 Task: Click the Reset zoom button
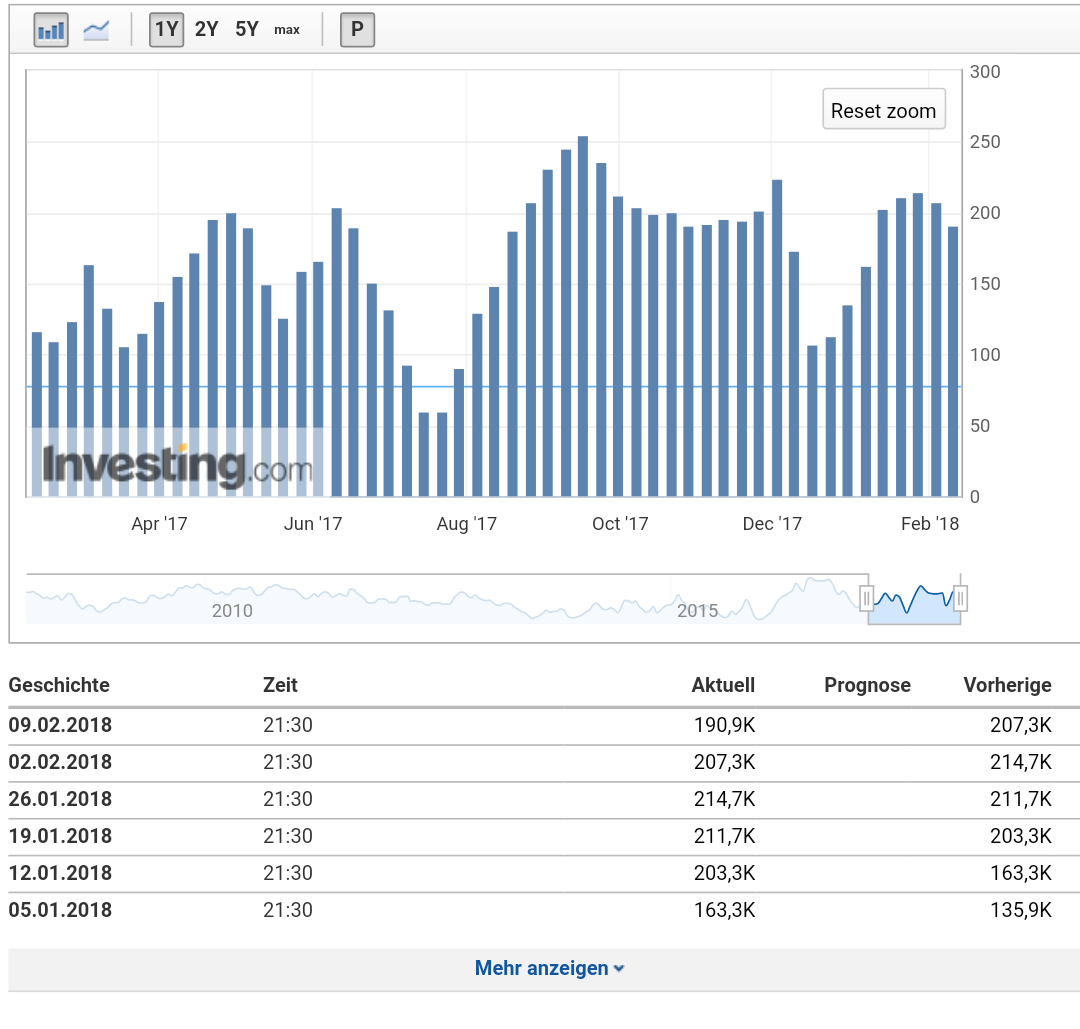[x=883, y=111]
